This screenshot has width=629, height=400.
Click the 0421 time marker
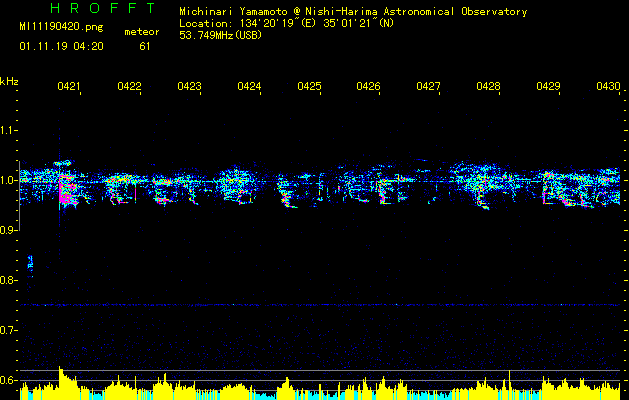pyautogui.click(x=68, y=87)
